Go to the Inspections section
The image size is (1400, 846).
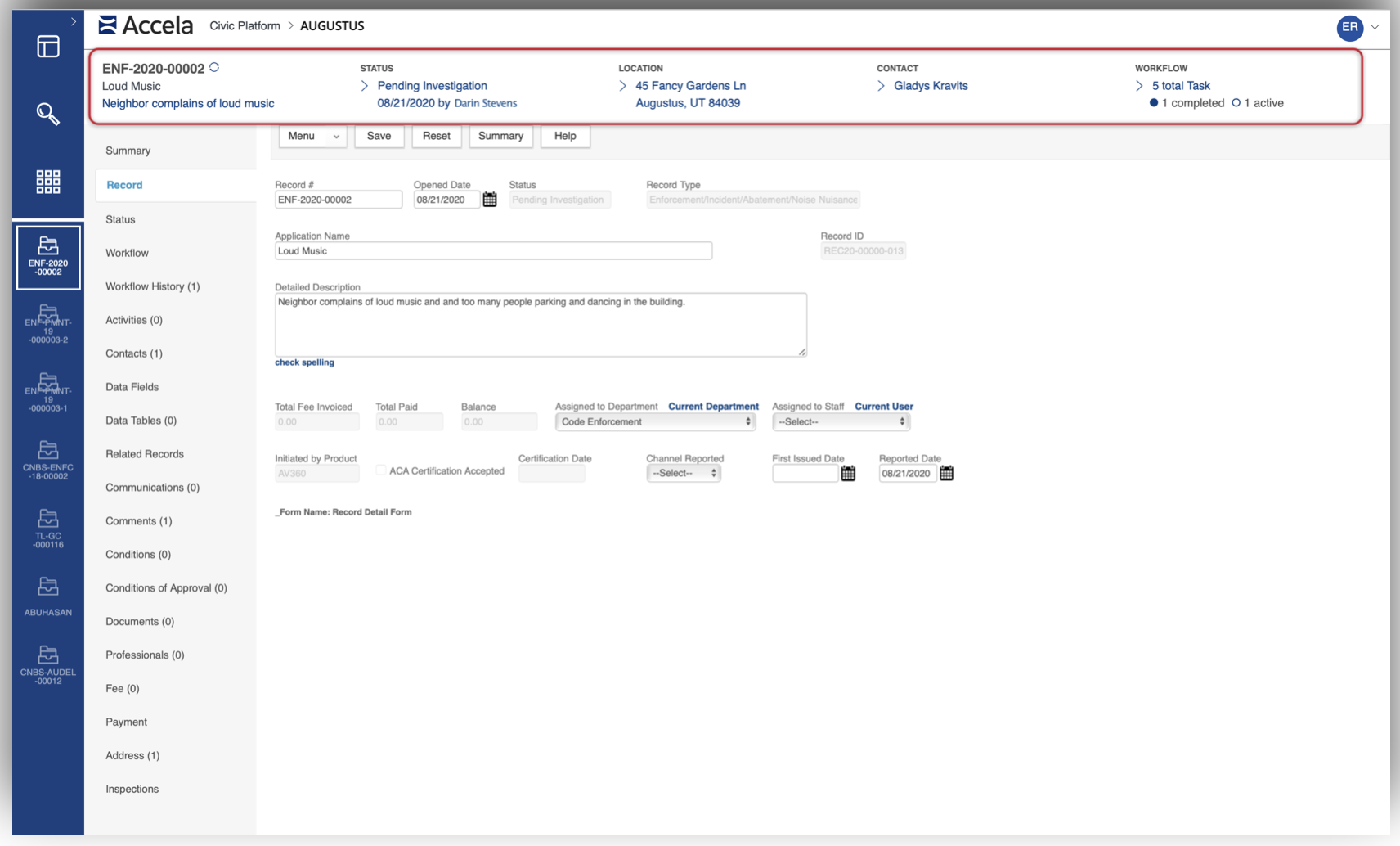[x=132, y=789]
